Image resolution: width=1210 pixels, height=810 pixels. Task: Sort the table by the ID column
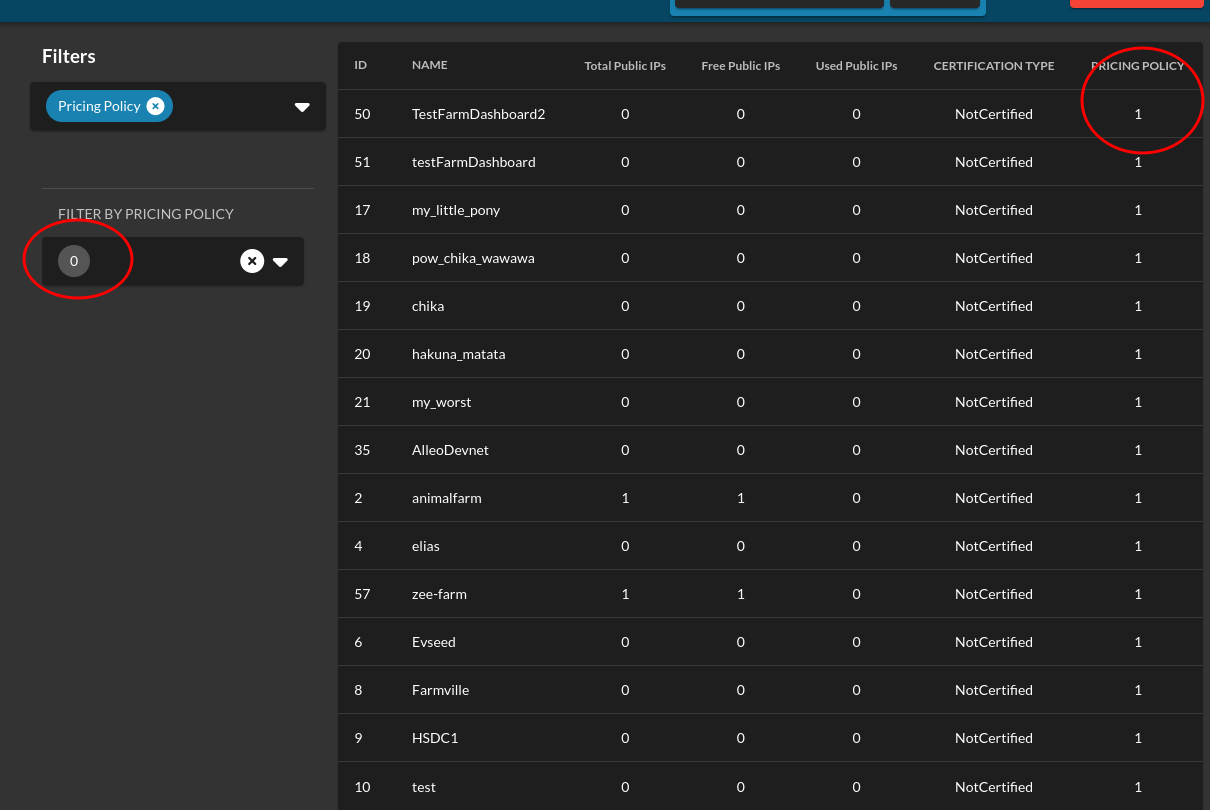pyautogui.click(x=360, y=65)
